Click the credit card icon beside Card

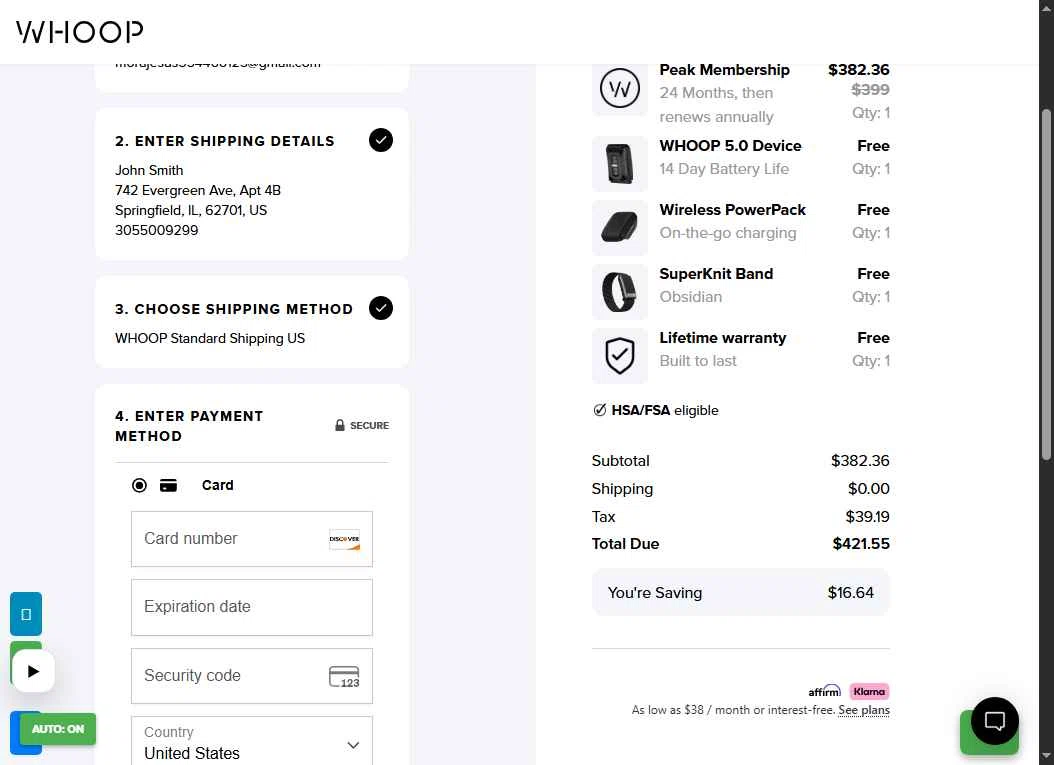[168, 485]
